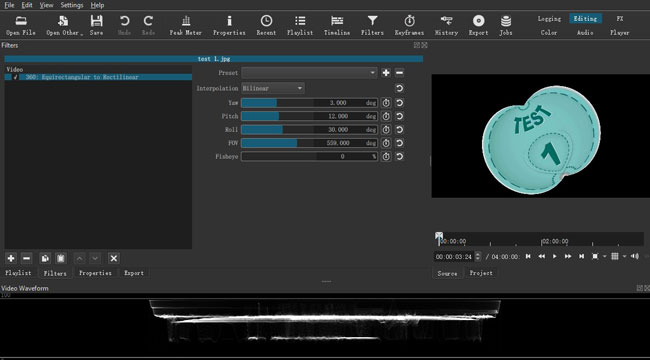Toggle keyframes for Yaw parameter

(386, 103)
